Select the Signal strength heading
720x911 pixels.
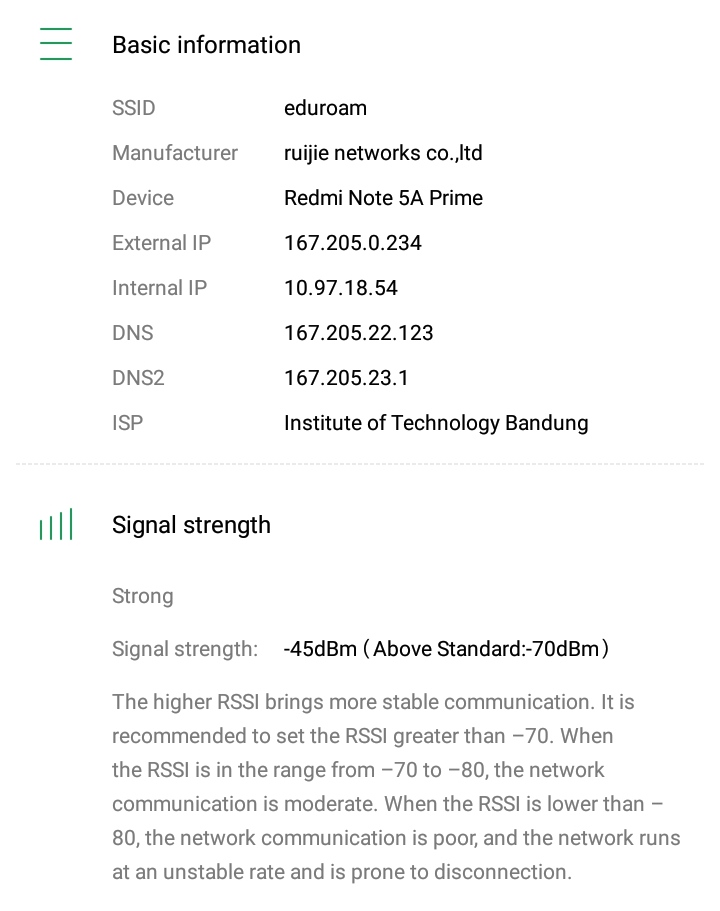(191, 525)
